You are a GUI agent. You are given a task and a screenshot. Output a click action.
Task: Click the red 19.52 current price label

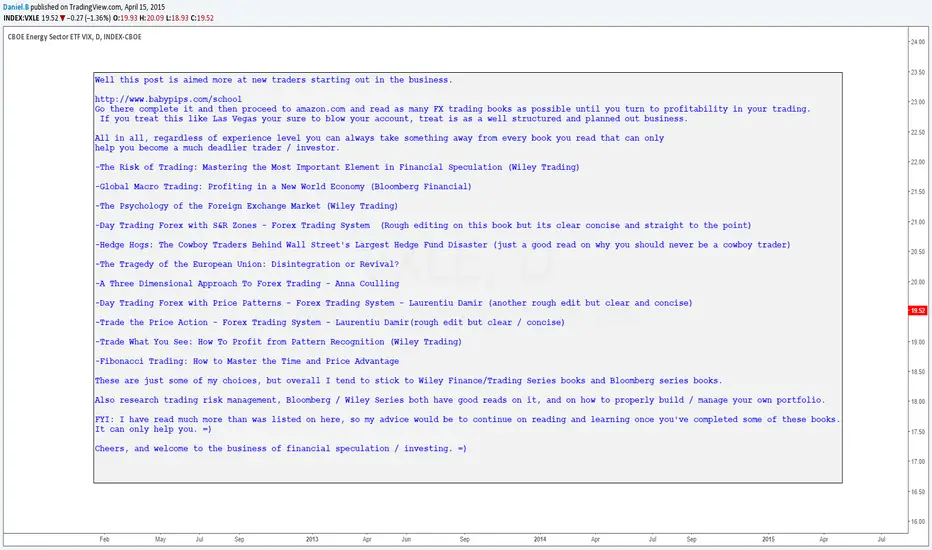coord(918,310)
